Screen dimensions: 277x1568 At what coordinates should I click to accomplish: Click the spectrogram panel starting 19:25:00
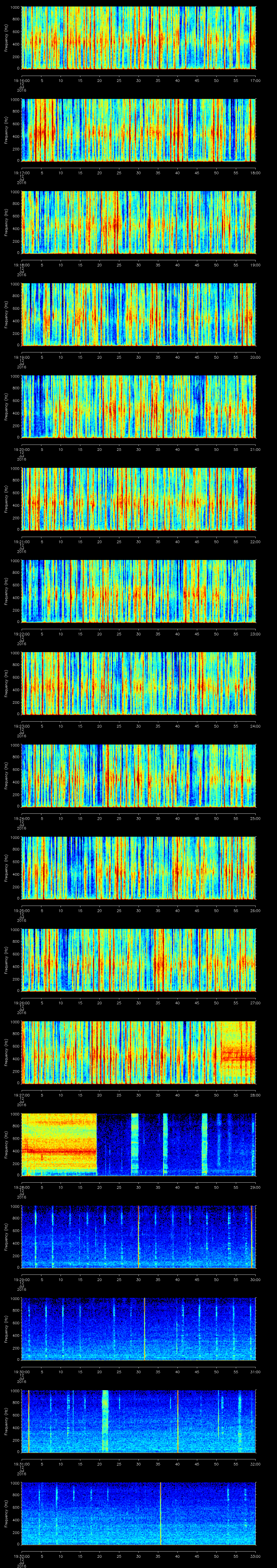pos(138,868)
